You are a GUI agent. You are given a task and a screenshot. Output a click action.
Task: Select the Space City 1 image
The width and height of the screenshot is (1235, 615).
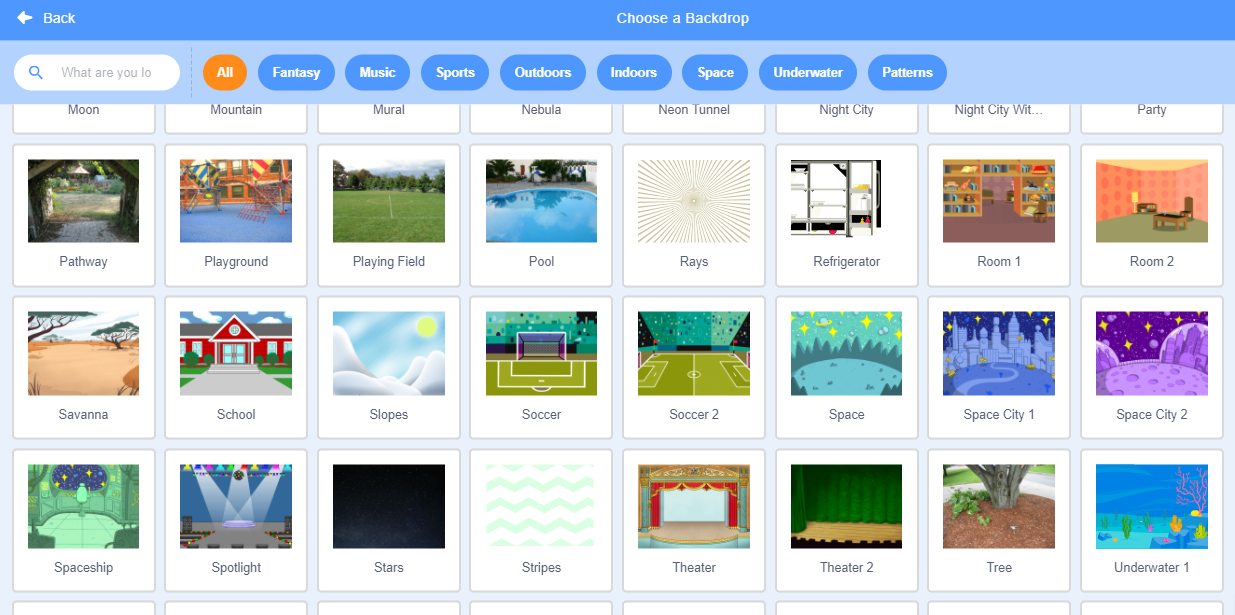click(x=999, y=353)
